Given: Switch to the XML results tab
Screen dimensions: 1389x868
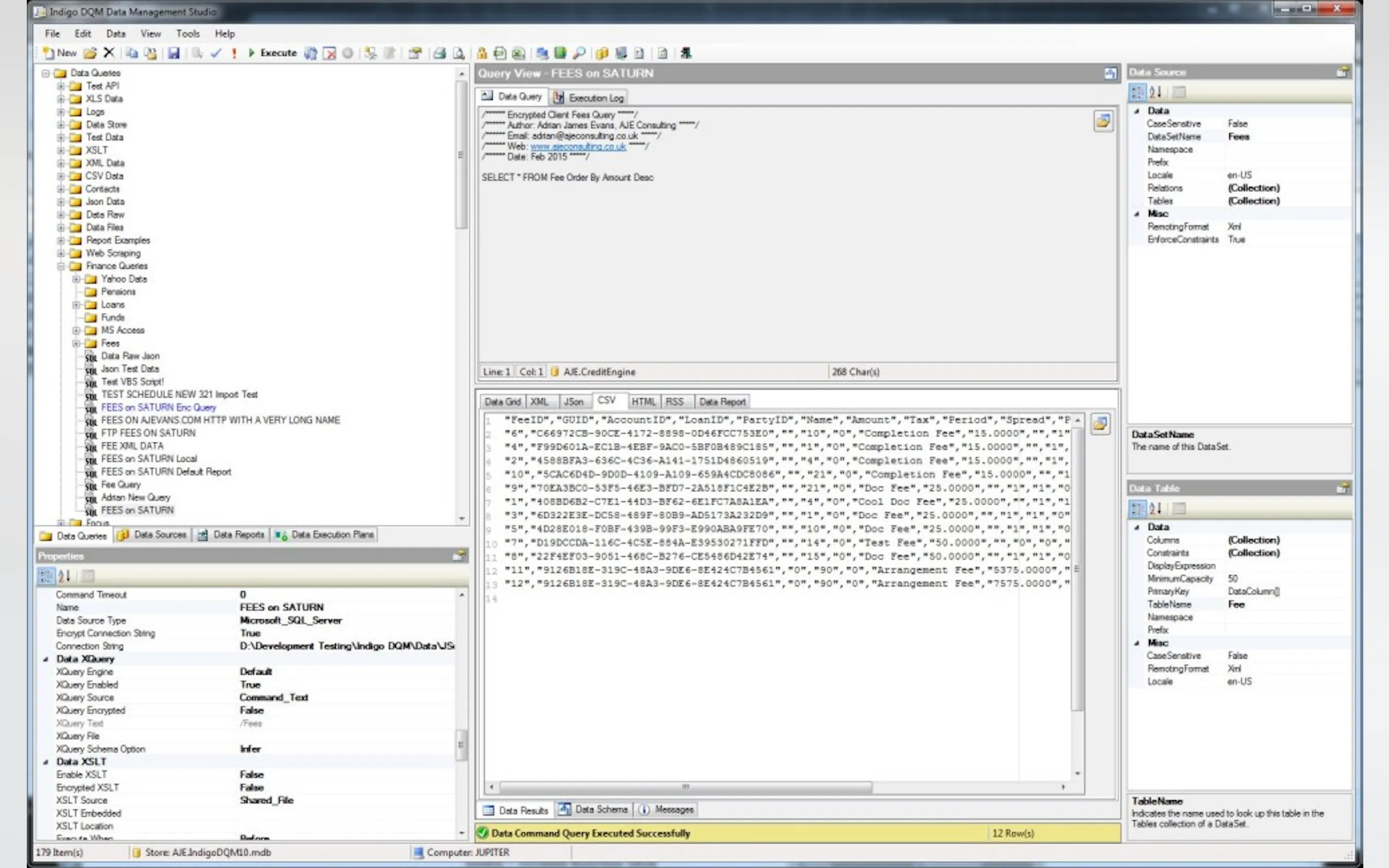Looking at the screenshot, I should coord(539,402).
